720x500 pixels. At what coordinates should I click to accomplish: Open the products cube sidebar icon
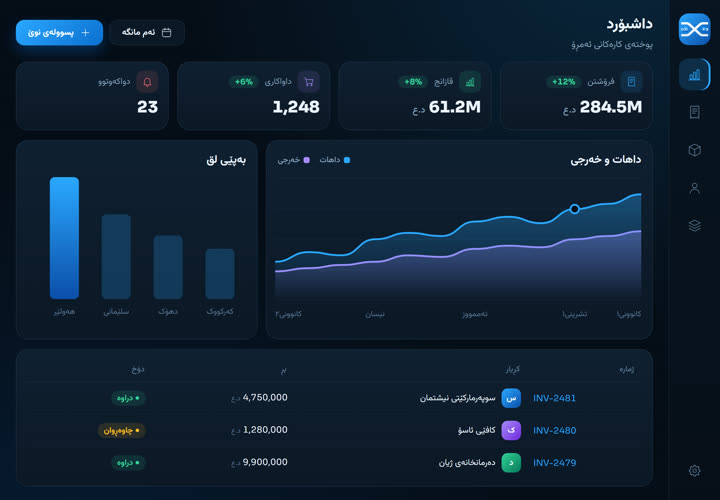(x=694, y=150)
